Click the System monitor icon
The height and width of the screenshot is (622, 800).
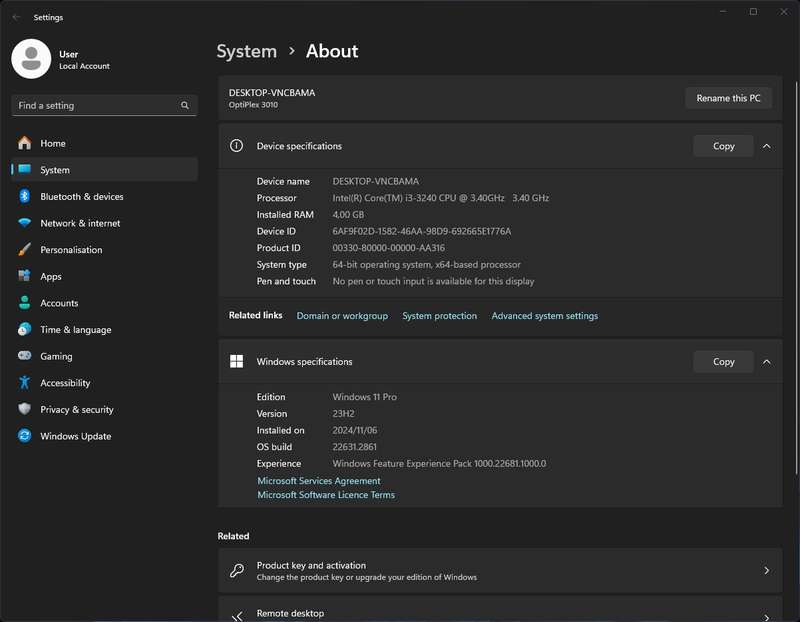coord(24,169)
